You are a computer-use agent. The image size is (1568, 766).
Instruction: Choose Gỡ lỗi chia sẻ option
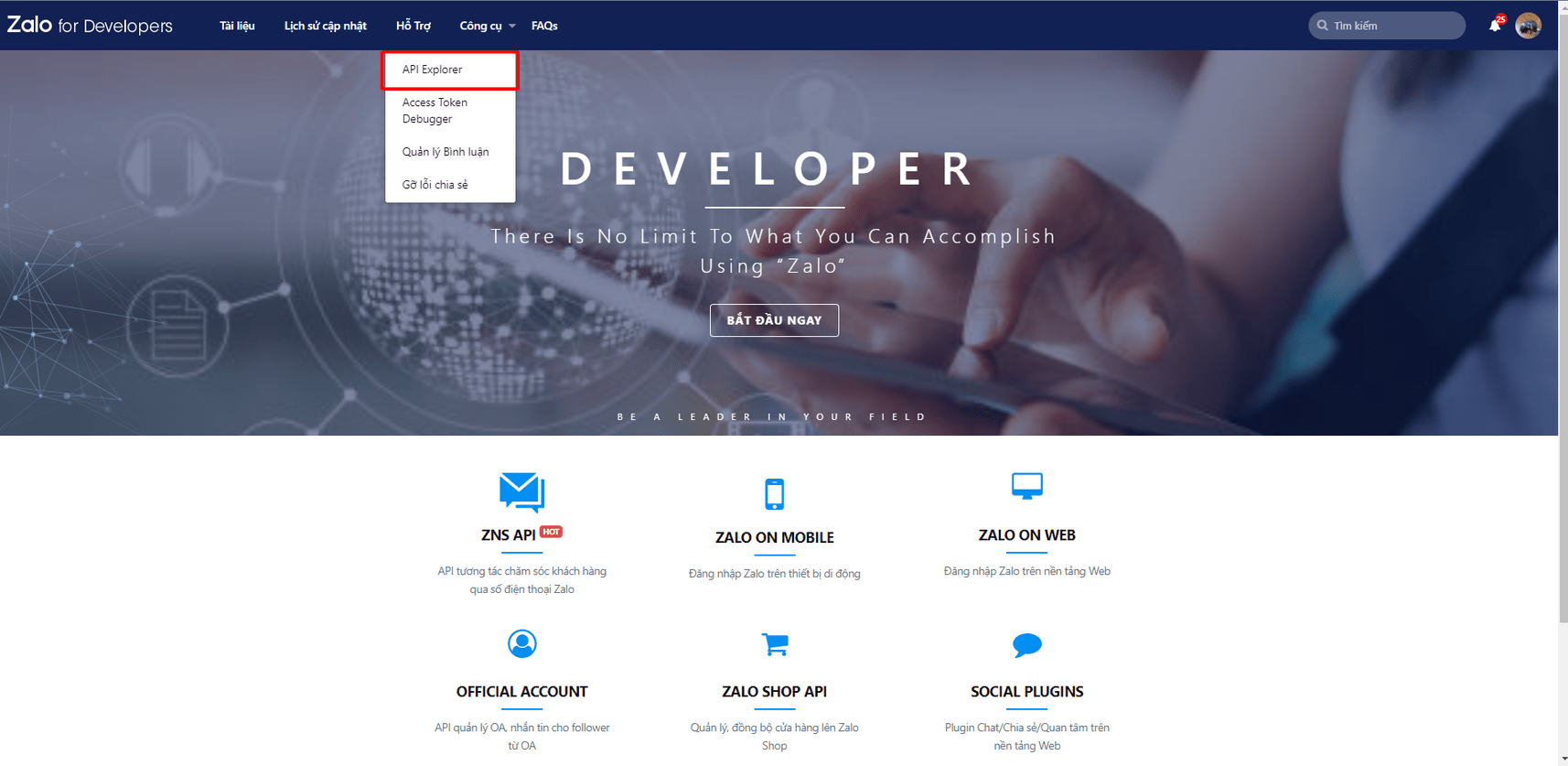pos(450,185)
